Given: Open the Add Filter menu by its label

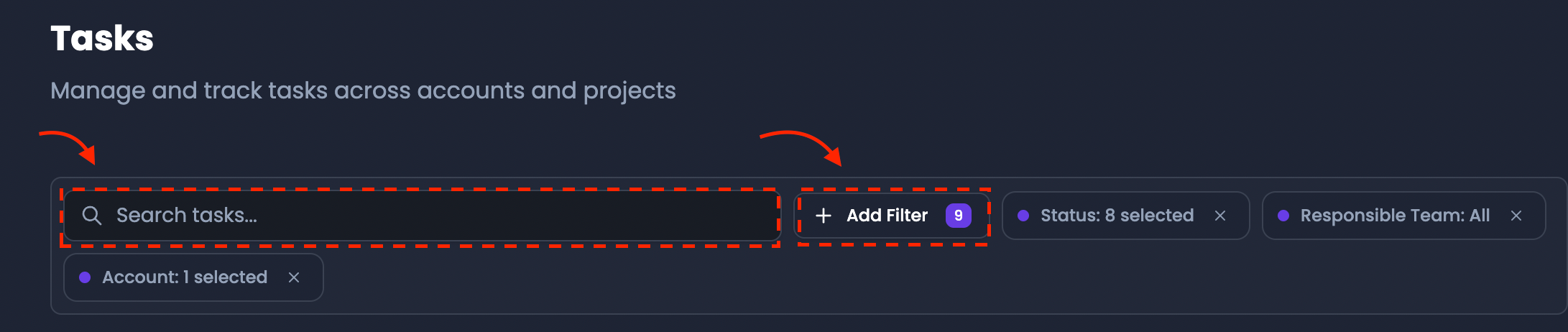Looking at the screenshot, I should (887, 216).
